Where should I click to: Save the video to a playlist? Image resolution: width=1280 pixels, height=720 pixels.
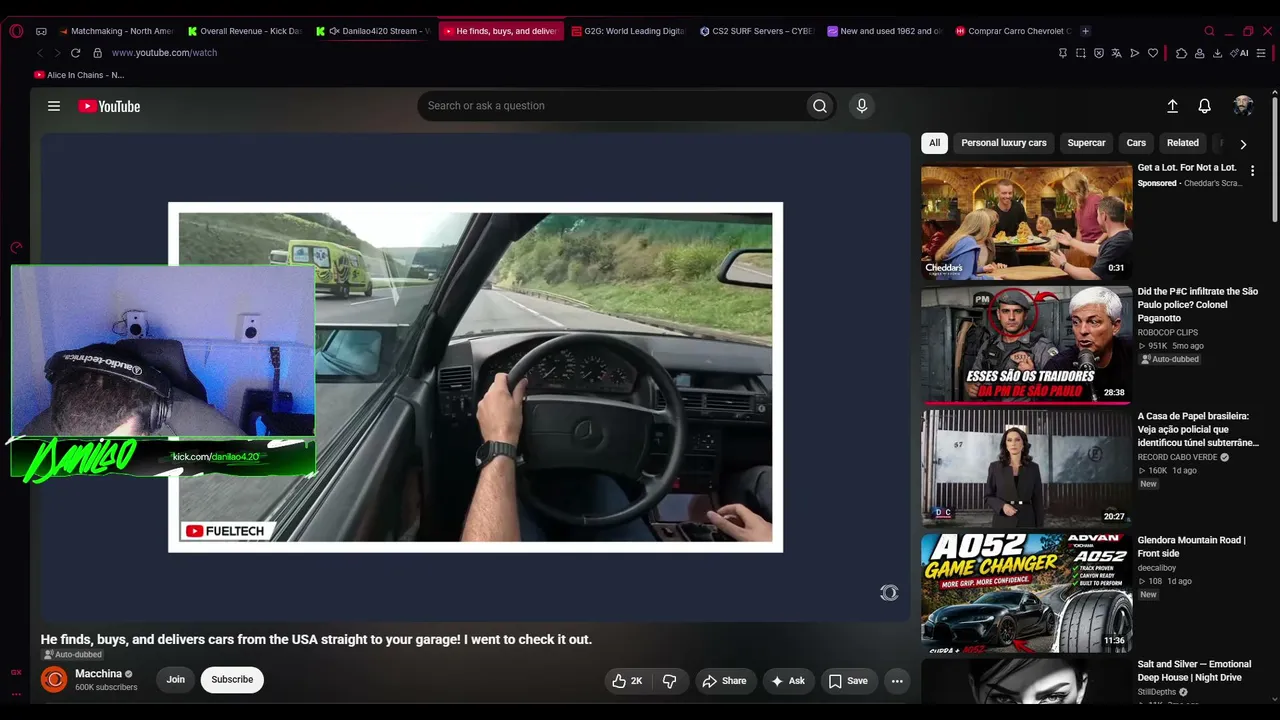click(848, 681)
